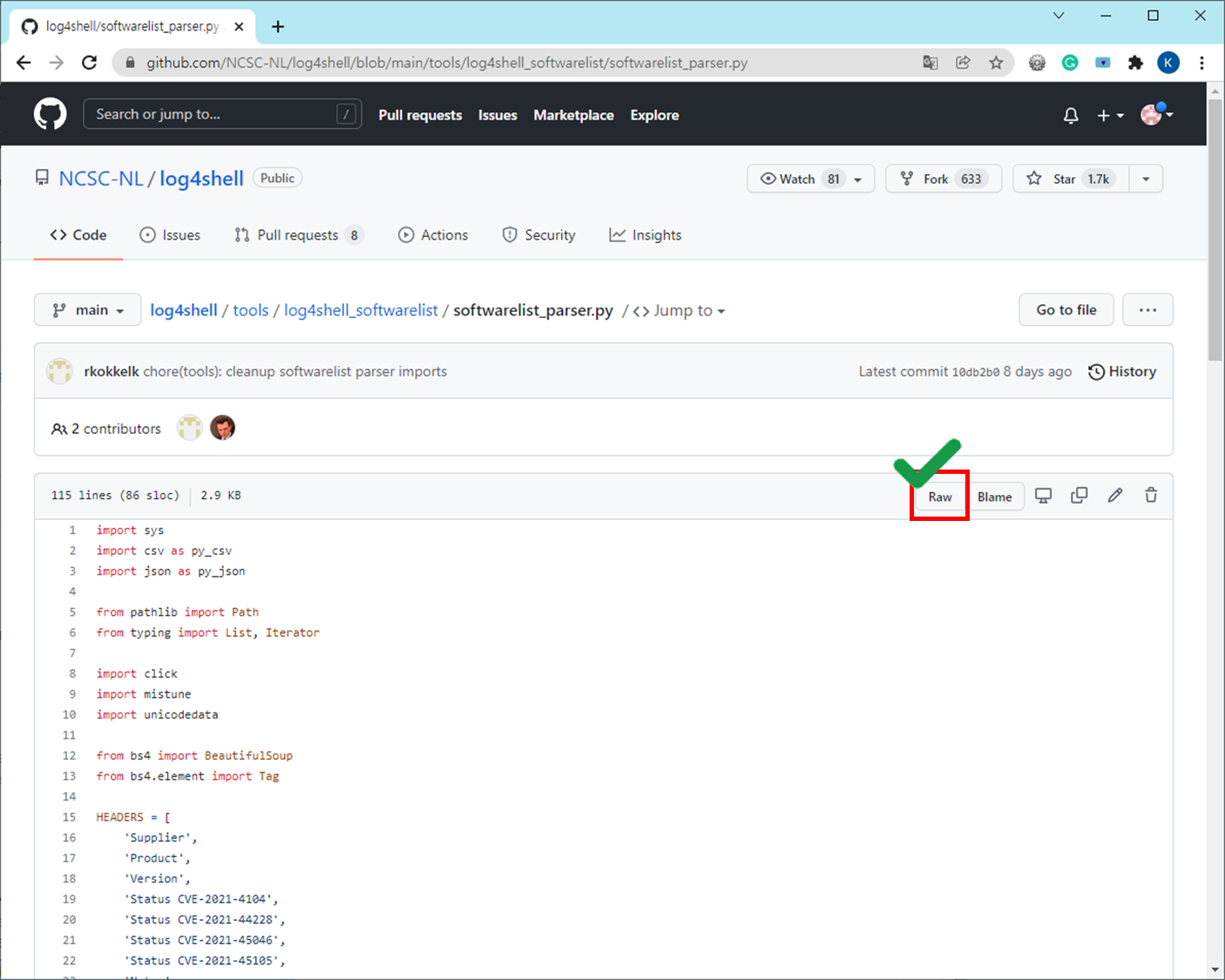
Task: Edit this file pencil icon
Action: point(1115,496)
